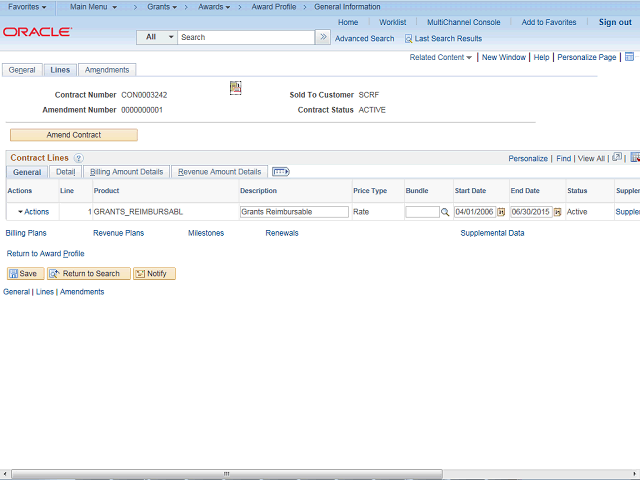Click the Bundle input field
Viewport: 640px width, 480px height.
pos(422,212)
